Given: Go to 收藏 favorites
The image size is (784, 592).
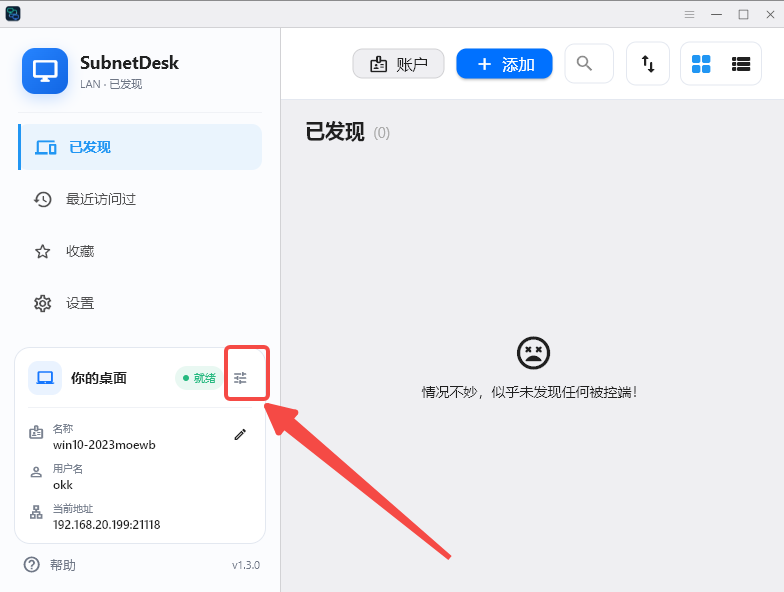Looking at the screenshot, I should click(x=140, y=251).
